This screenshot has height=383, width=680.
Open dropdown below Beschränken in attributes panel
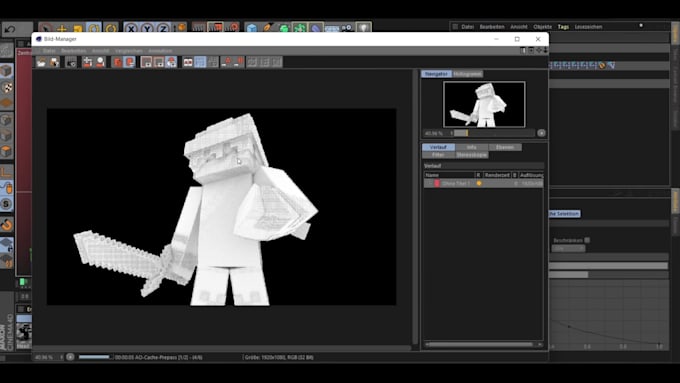568,249
